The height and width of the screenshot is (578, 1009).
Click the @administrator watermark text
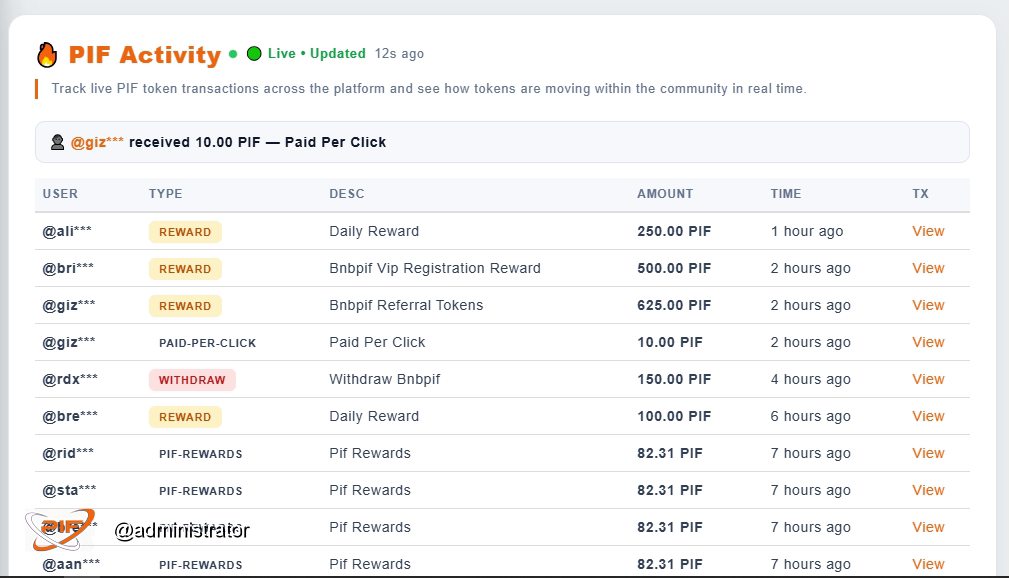tap(181, 530)
